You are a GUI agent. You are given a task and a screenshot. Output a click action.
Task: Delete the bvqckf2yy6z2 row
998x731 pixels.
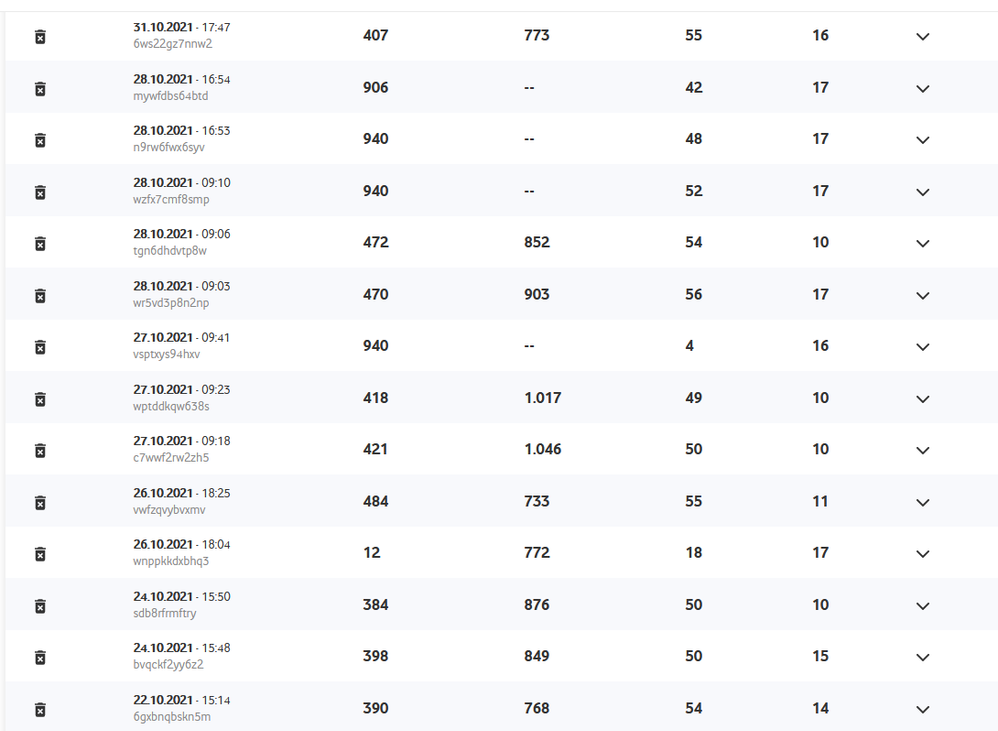click(40, 657)
